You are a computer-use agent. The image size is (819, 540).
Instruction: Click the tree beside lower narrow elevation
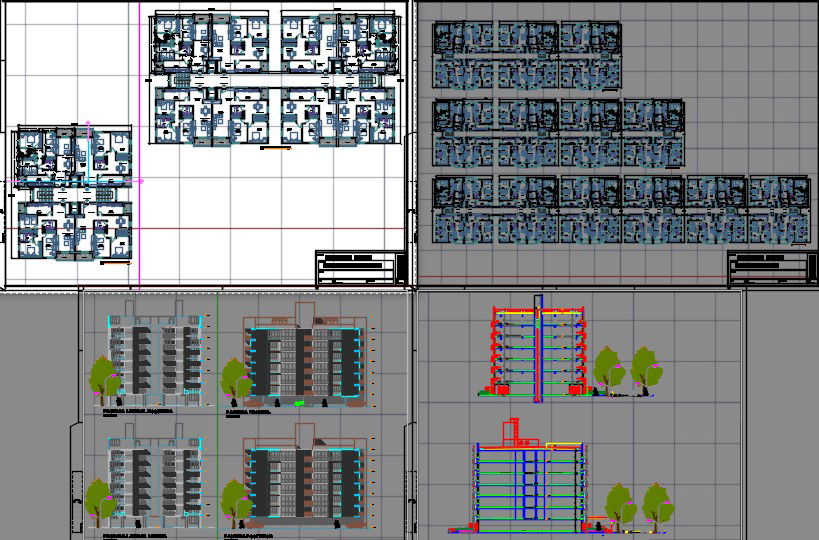point(100,503)
